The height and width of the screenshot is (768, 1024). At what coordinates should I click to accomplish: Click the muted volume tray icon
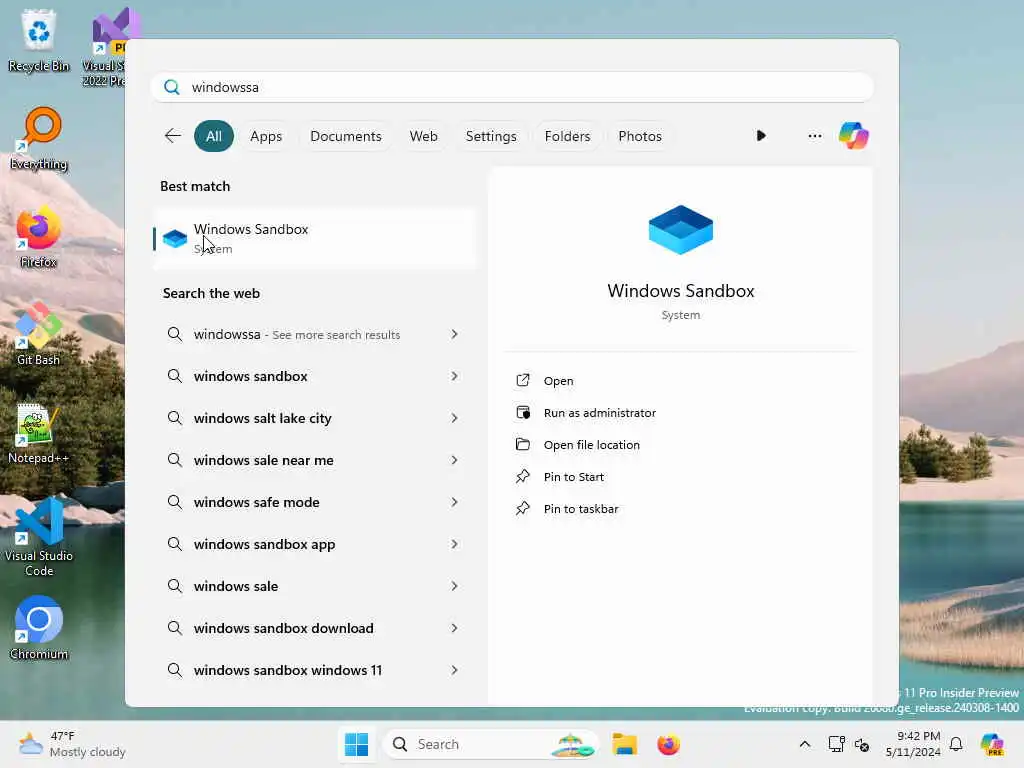[x=862, y=744]
